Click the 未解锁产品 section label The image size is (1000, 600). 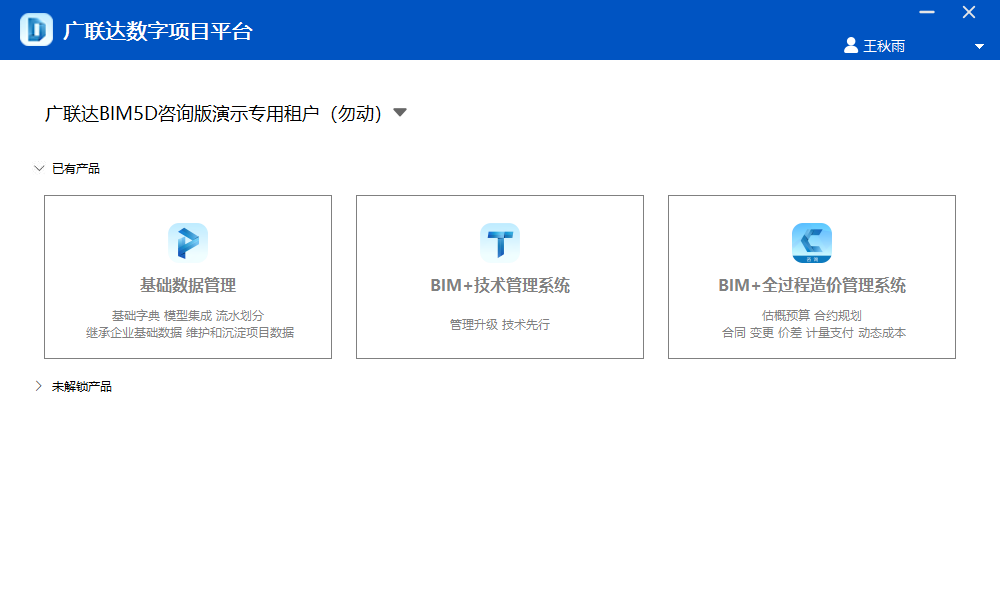(x=82, y=386)
